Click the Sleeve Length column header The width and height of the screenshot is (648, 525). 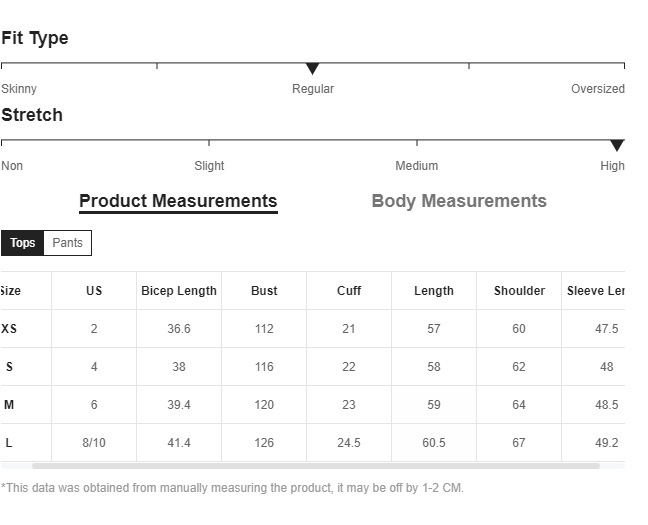click(x=595, y=291)
